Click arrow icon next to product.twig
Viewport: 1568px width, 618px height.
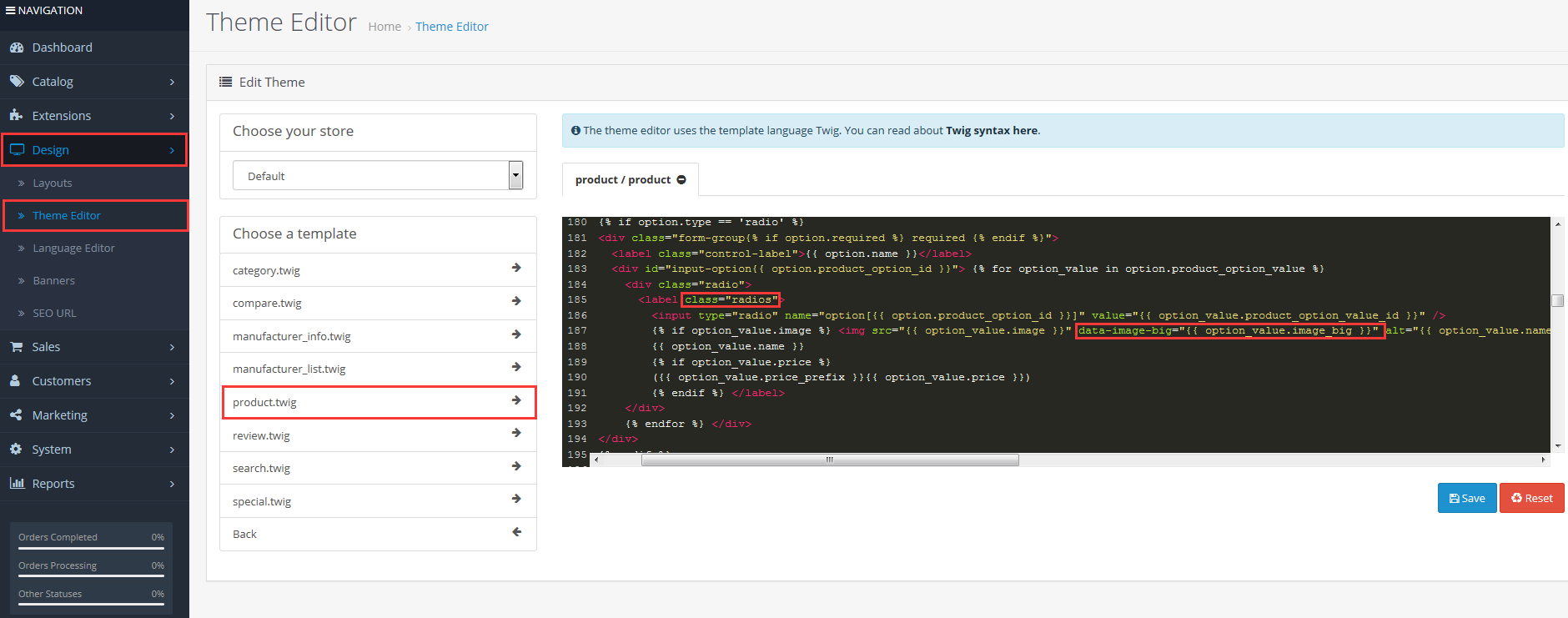[516, 400]
